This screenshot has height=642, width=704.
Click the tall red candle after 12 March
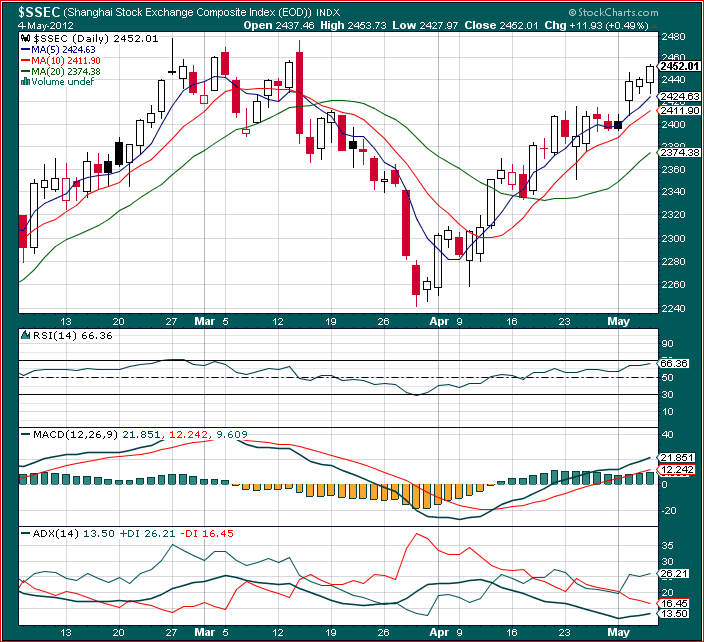click(x=299, y=92)
